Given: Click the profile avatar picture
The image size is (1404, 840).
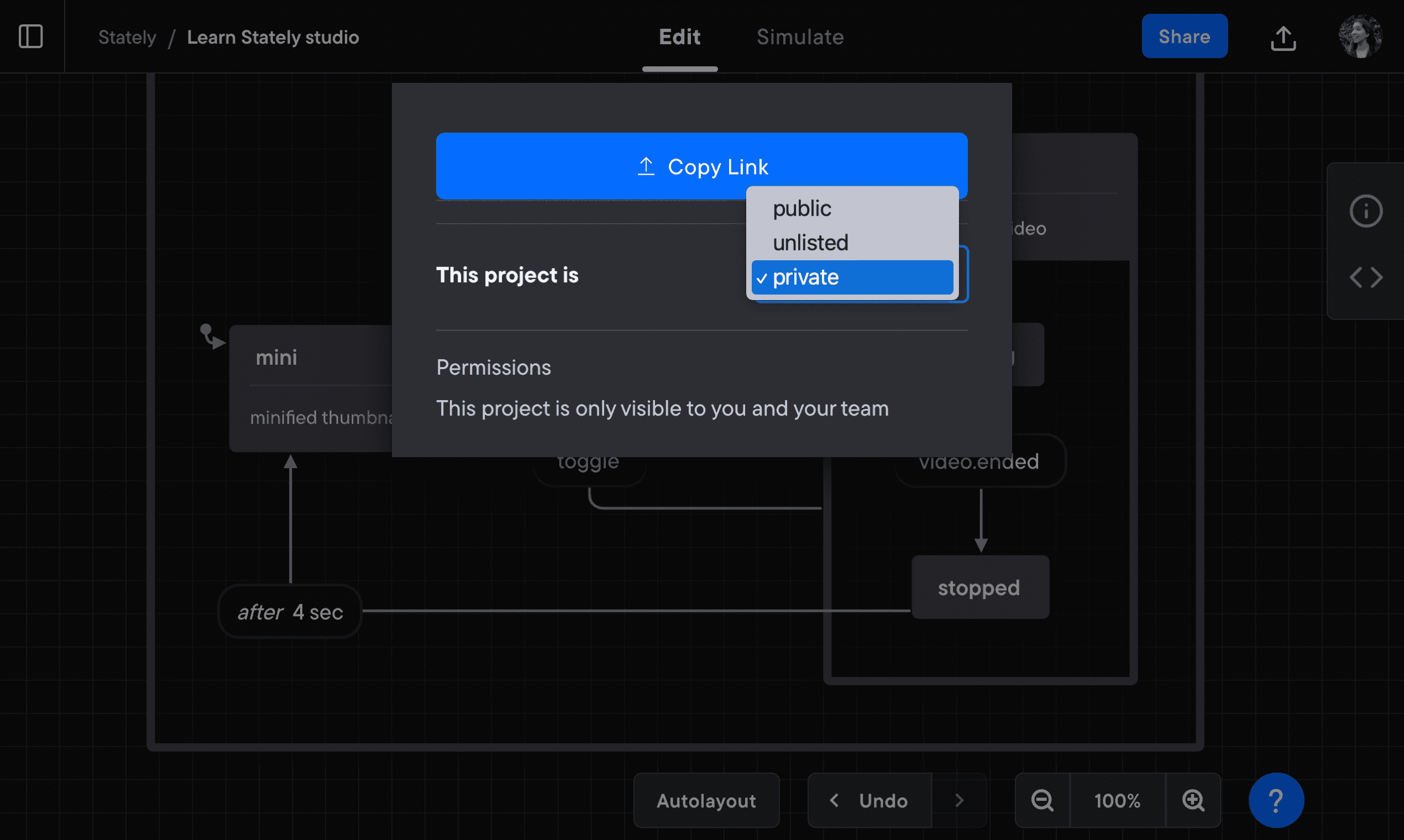Looking at the screenshot, I should (x=1361, y=36).
